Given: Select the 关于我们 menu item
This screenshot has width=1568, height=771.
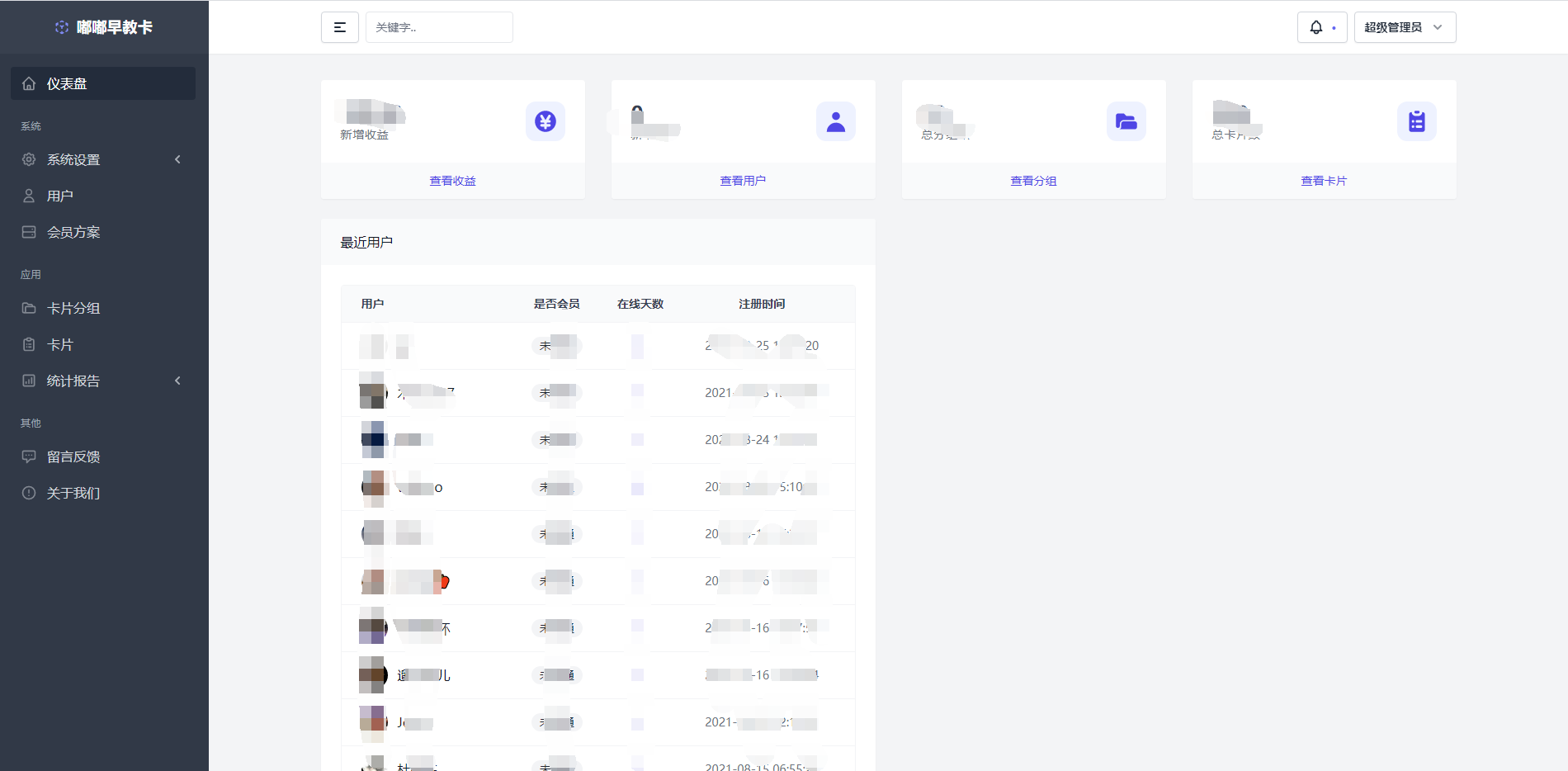Looking at the screenshot, I should click(73, 493).
